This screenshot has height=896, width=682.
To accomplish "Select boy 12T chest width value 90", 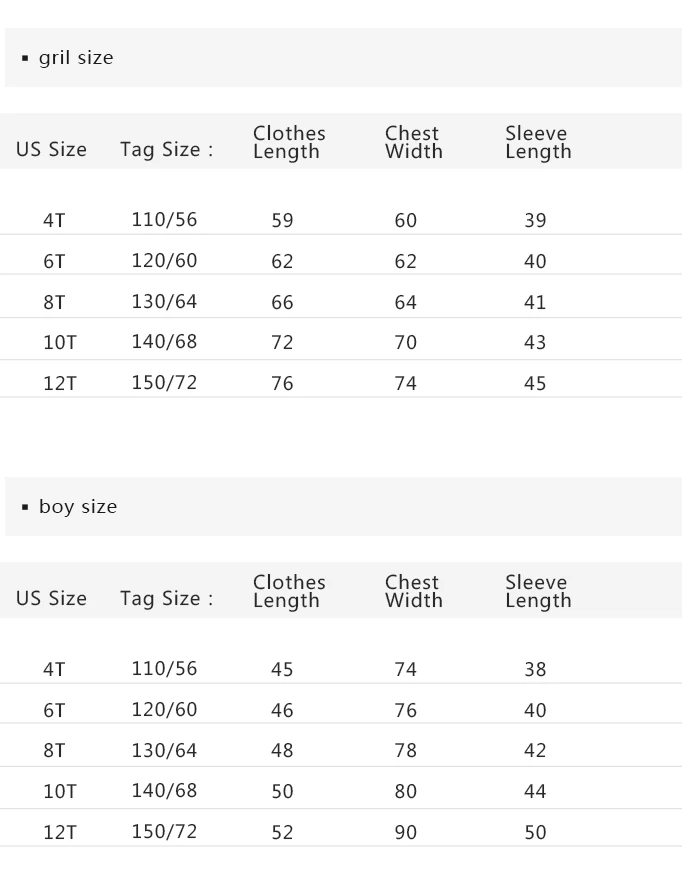I will [x=405, y=832].
